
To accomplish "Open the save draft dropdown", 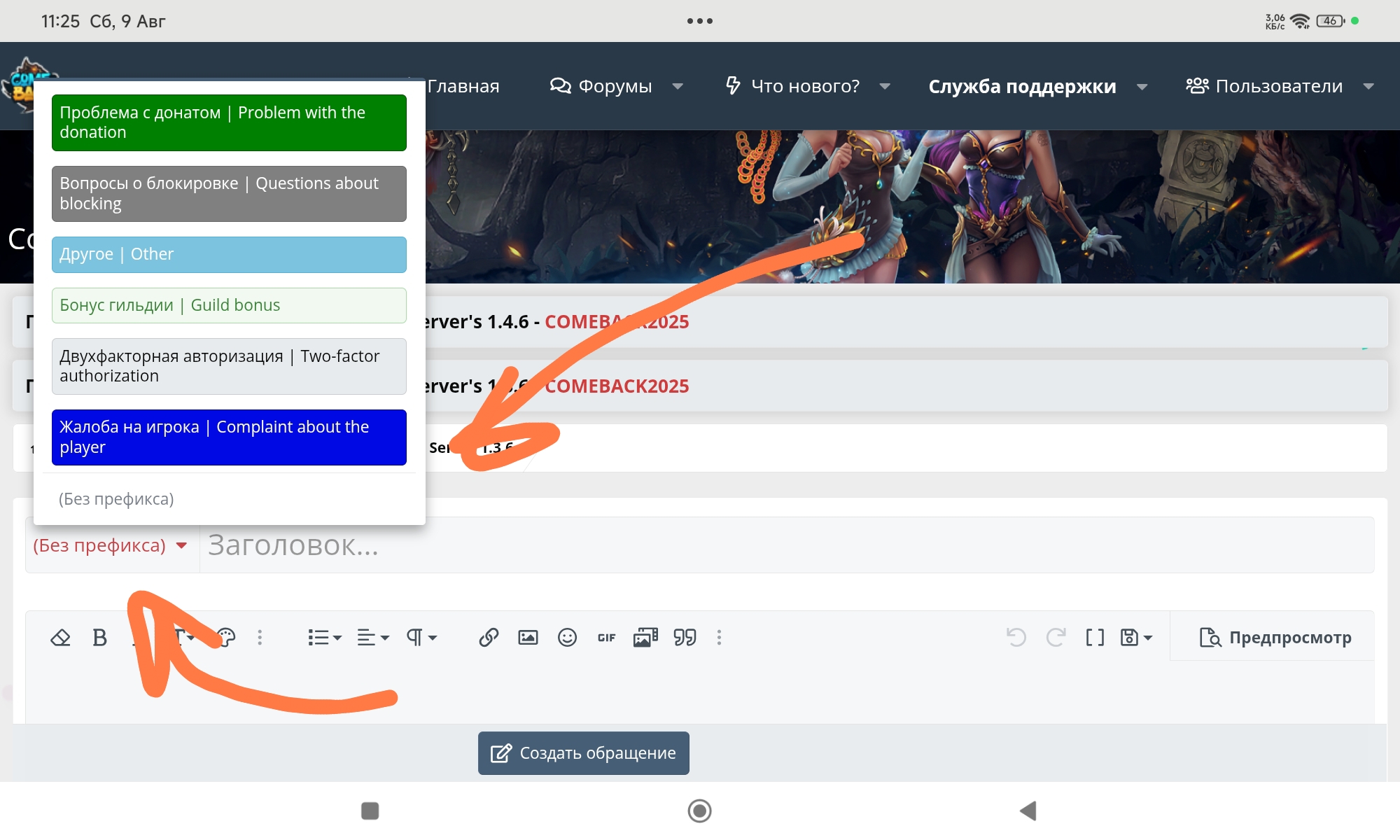I will click(1136, 637).
